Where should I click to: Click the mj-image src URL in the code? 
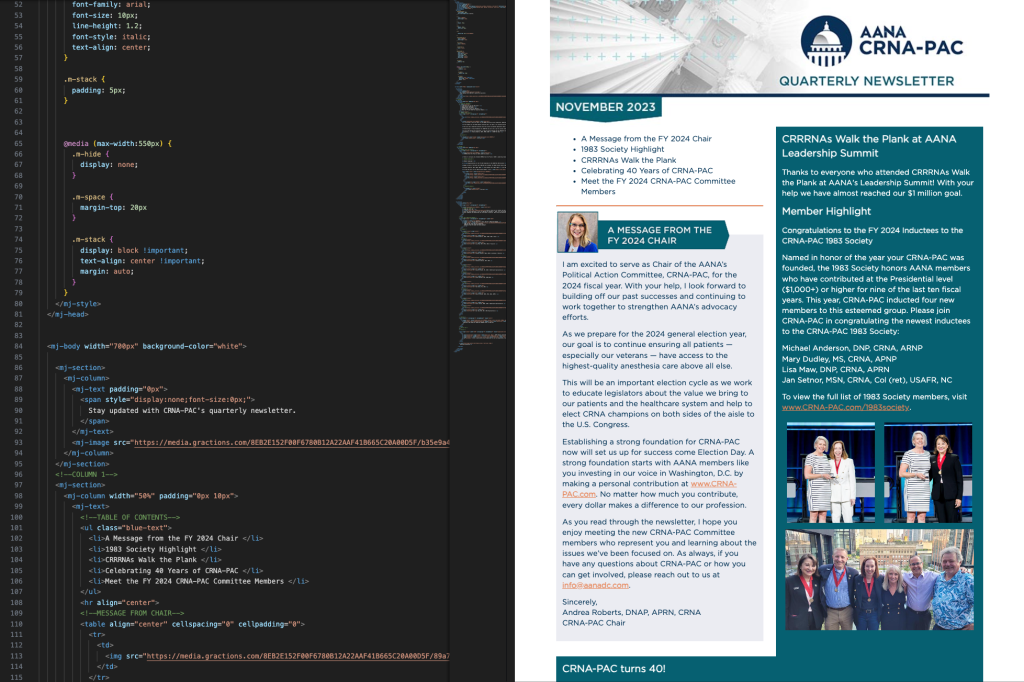[x=291, y=443]
